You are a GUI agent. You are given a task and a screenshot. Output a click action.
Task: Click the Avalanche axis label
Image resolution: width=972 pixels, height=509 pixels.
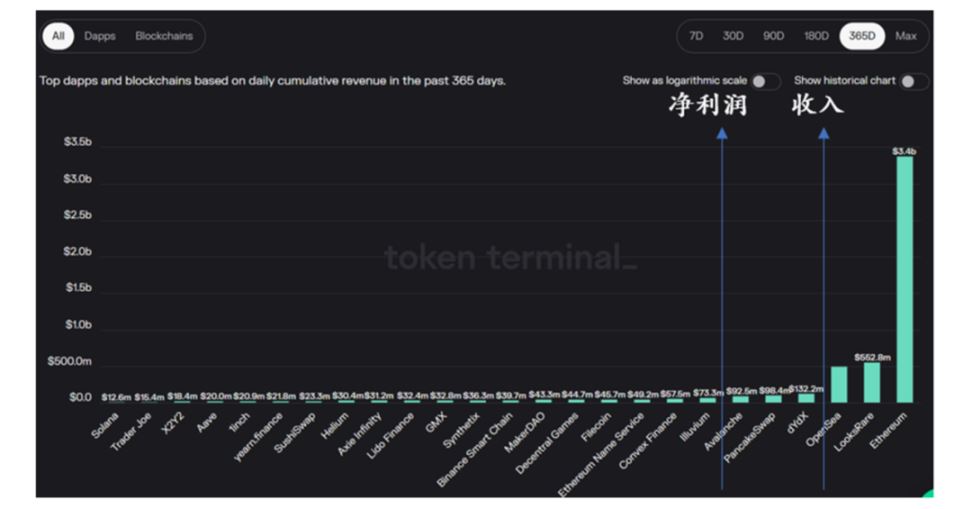pos(723,432)
